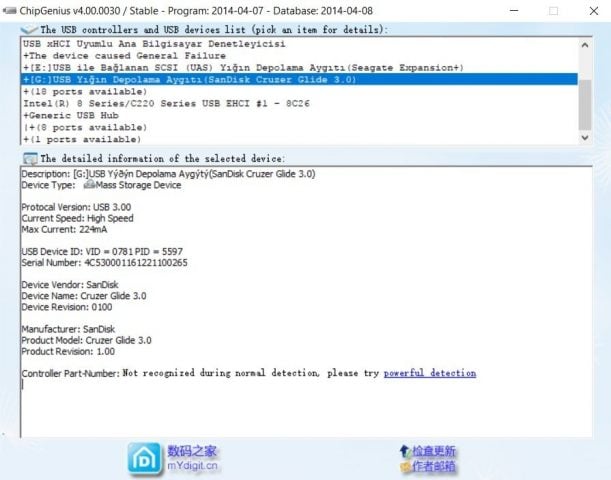Click the Description line in details panel
Screen dimensions: 611x480
coord(168,174)
